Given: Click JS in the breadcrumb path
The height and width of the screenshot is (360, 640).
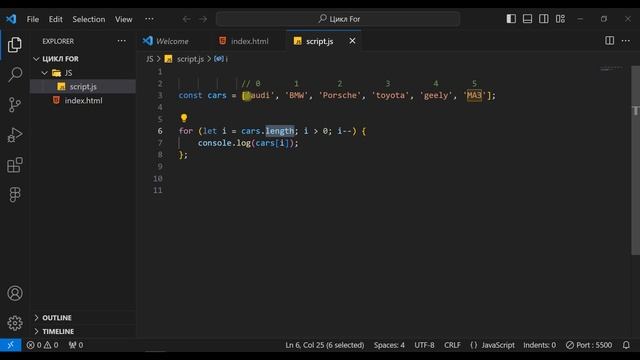Looking at the screenshot, I should (x=149, y=59).
